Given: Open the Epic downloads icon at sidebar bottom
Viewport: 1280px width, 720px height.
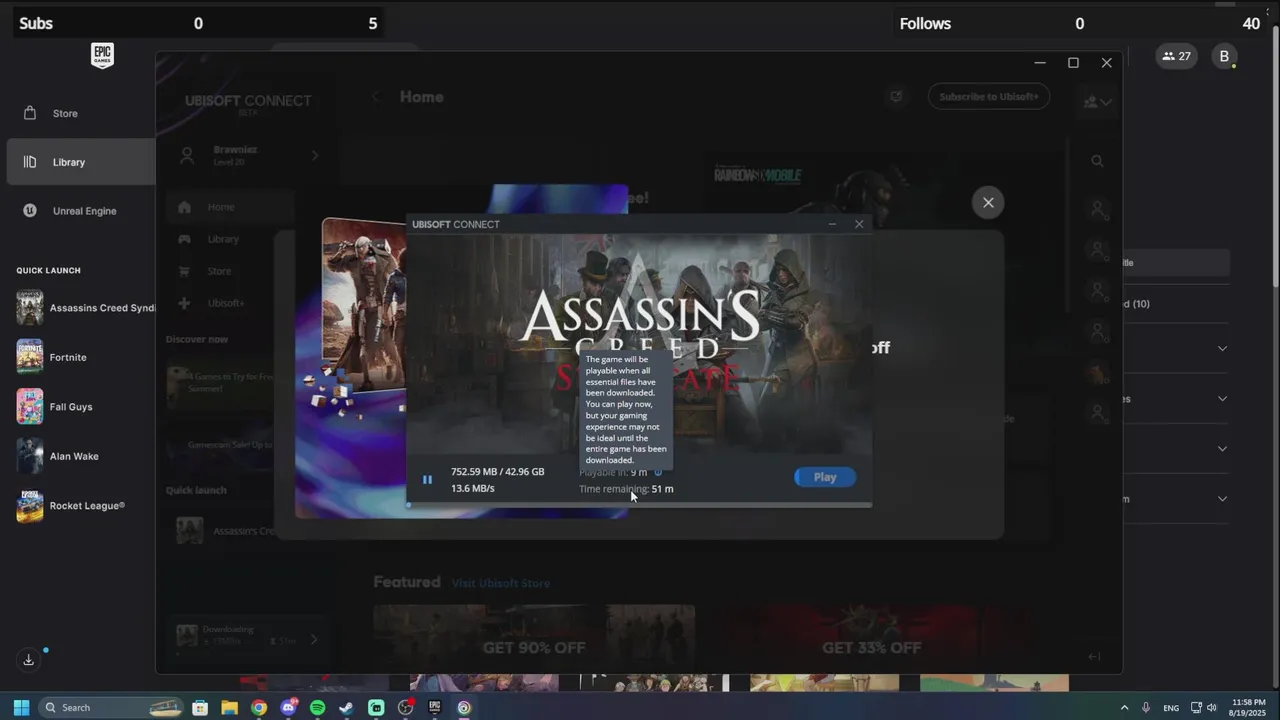Looking at the screenshot, I should 29,660.
